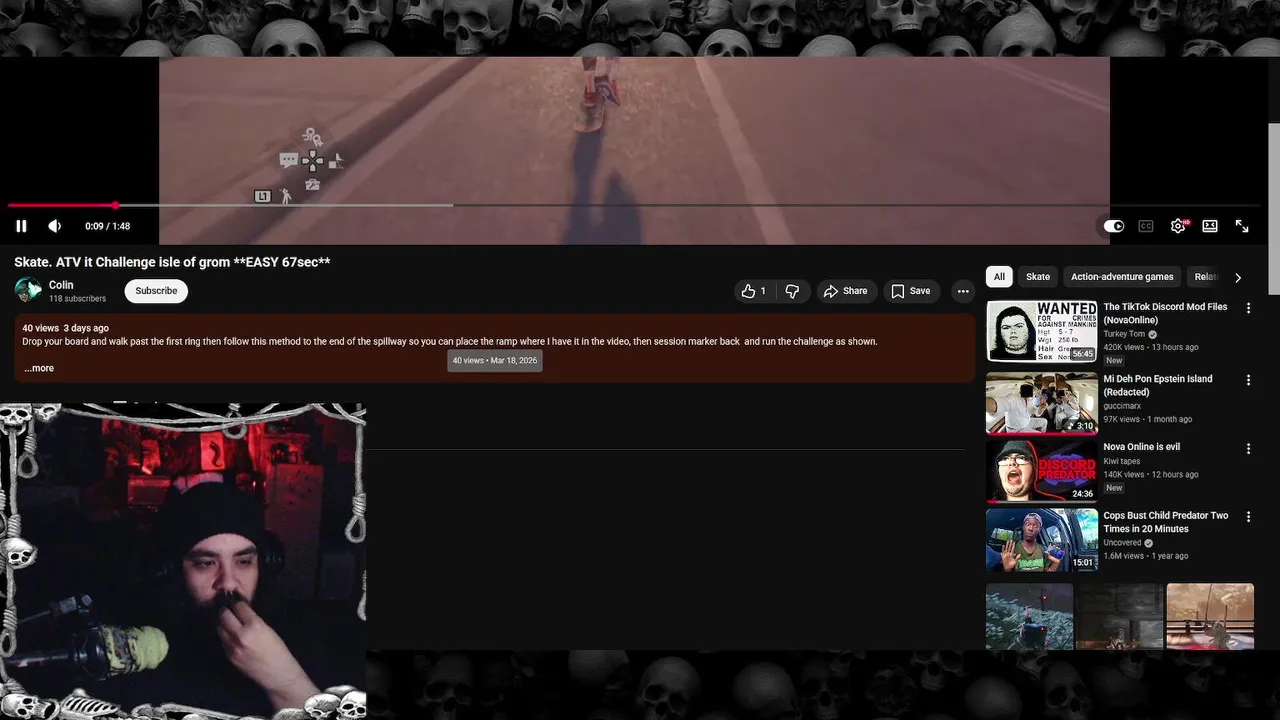Open options for Cops Bust Child Predator
The image size is (1280, 720).
pos(1248,517)
